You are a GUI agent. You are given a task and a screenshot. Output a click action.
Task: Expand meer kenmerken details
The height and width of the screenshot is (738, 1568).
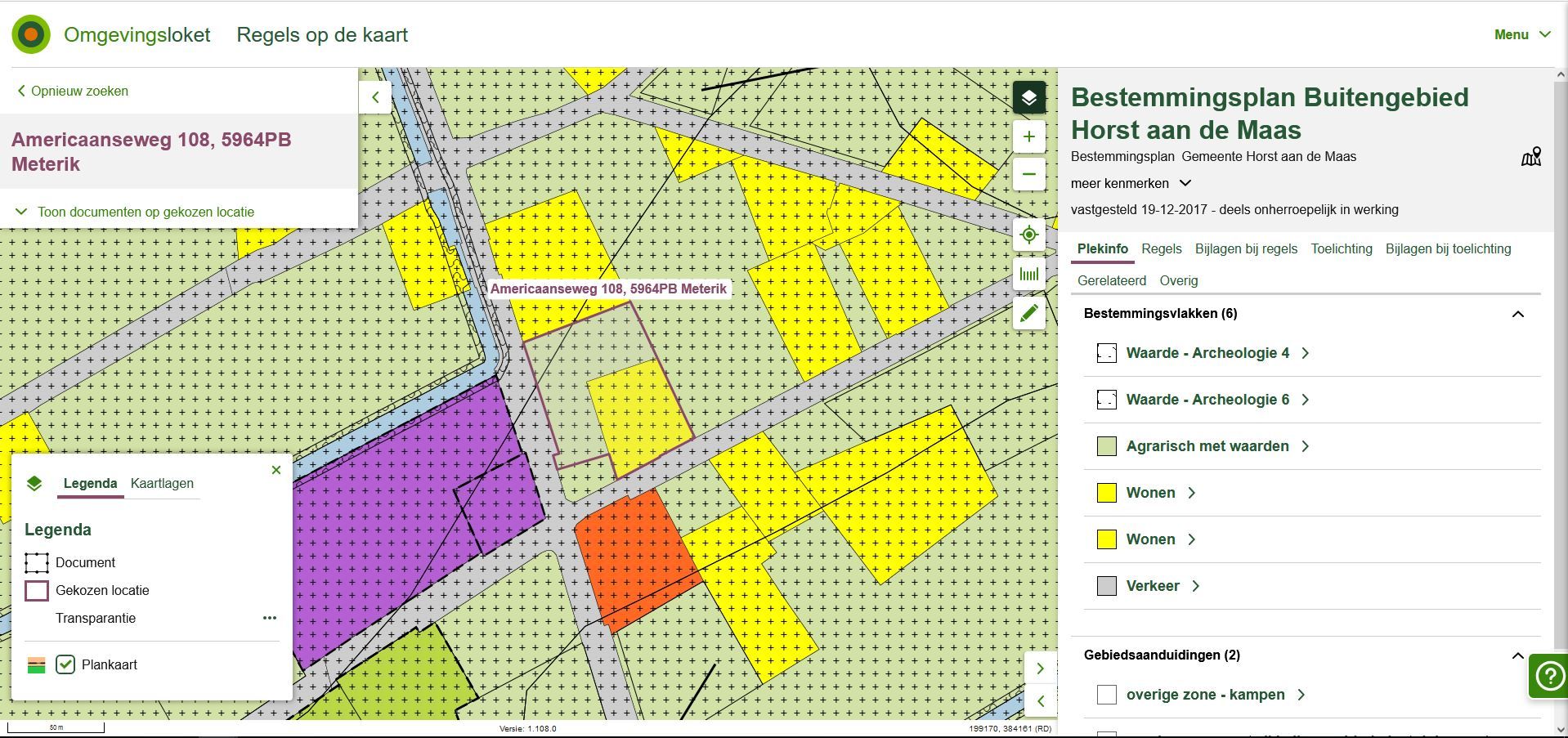(1131, 184)
